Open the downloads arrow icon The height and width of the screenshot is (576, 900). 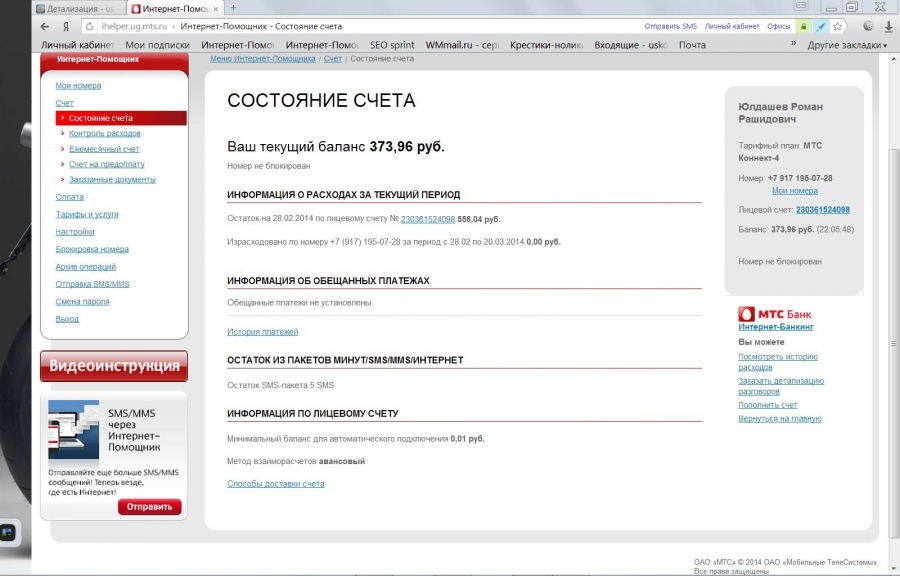coord(888,26)
